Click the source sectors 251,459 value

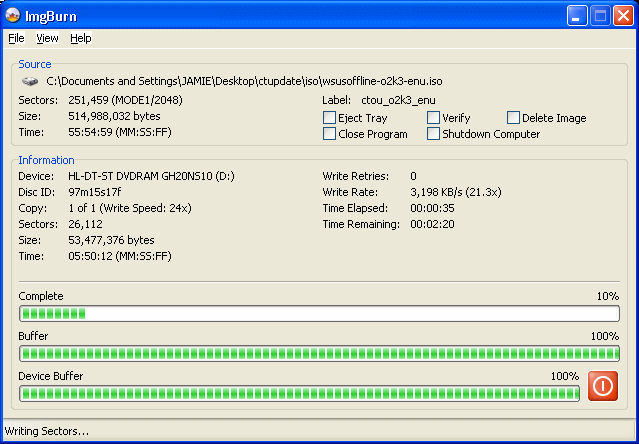125,100
